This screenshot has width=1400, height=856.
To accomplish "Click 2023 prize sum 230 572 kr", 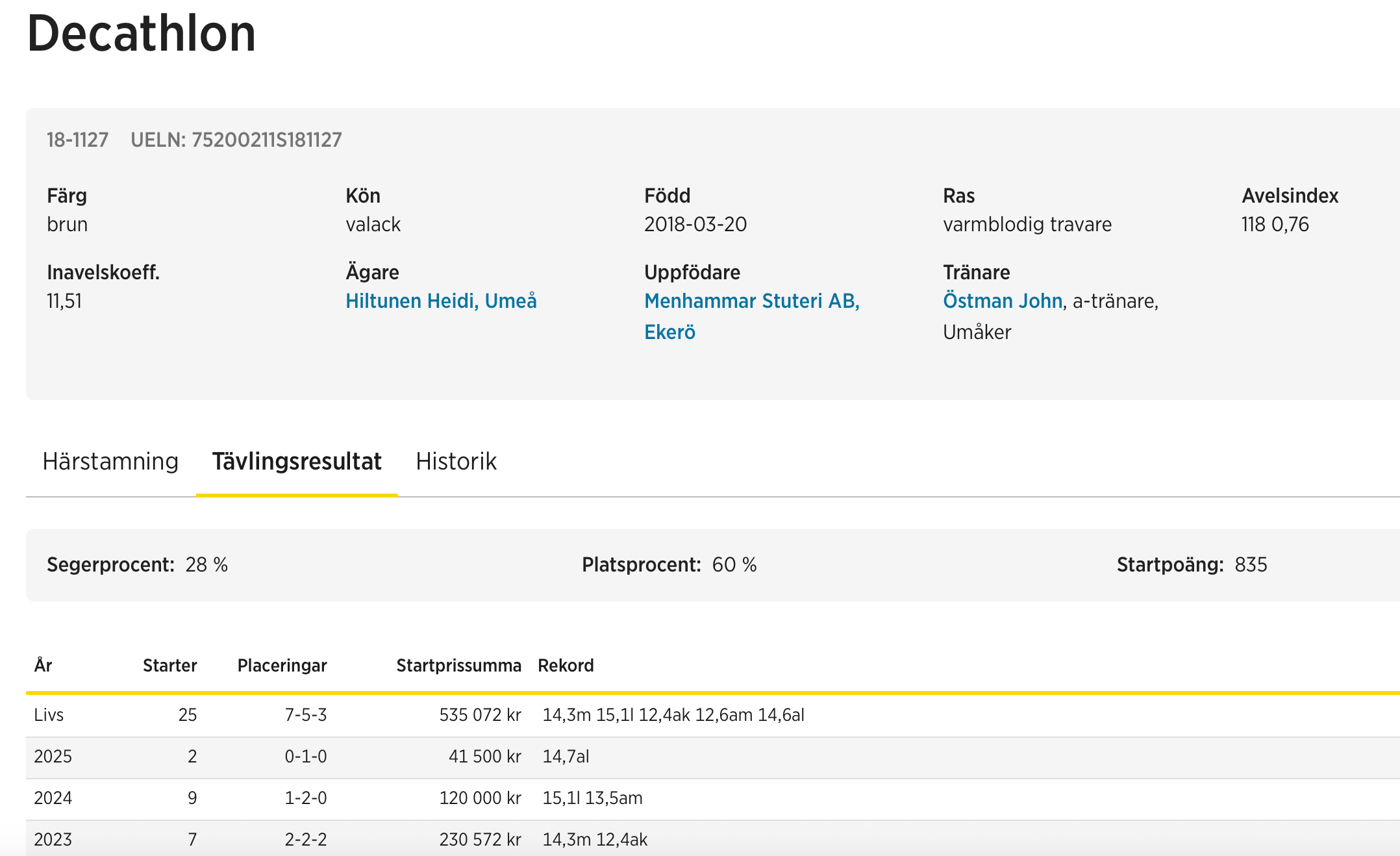I will (480, 839).
